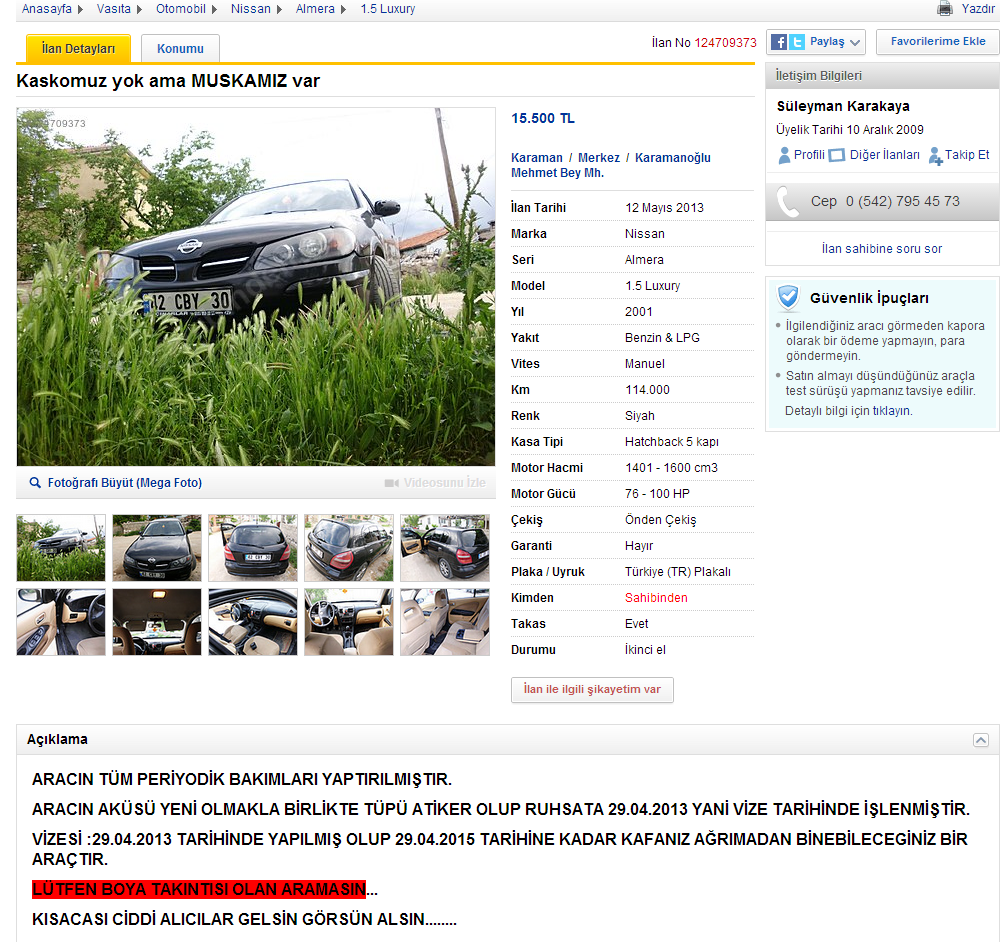Click the magnifier icon beside Fotoğrafı Büyüt
1005x942 pixels.
pyautogui.click(x=35, y=483)
